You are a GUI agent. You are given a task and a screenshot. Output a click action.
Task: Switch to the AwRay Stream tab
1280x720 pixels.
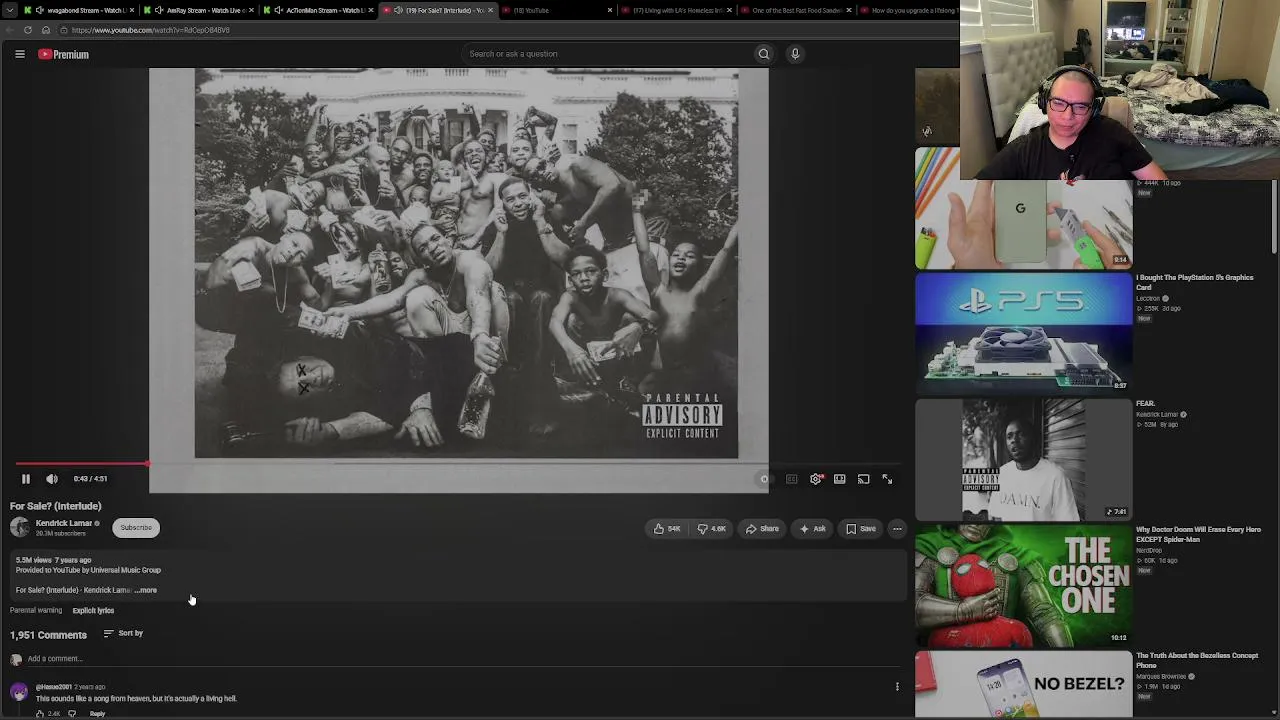(200, 10)
